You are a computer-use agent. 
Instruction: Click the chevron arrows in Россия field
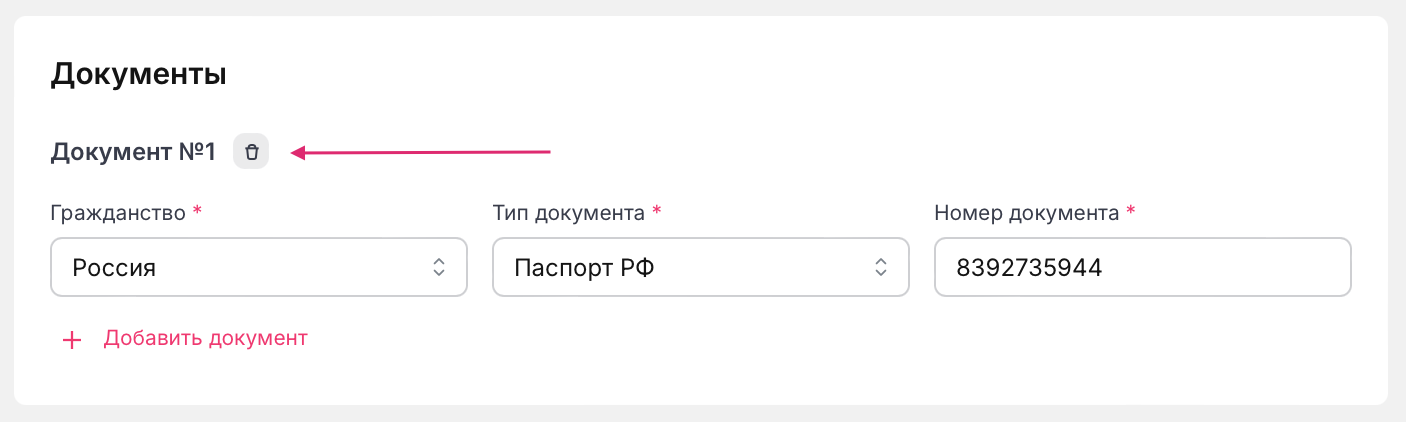tap(438, 267)
